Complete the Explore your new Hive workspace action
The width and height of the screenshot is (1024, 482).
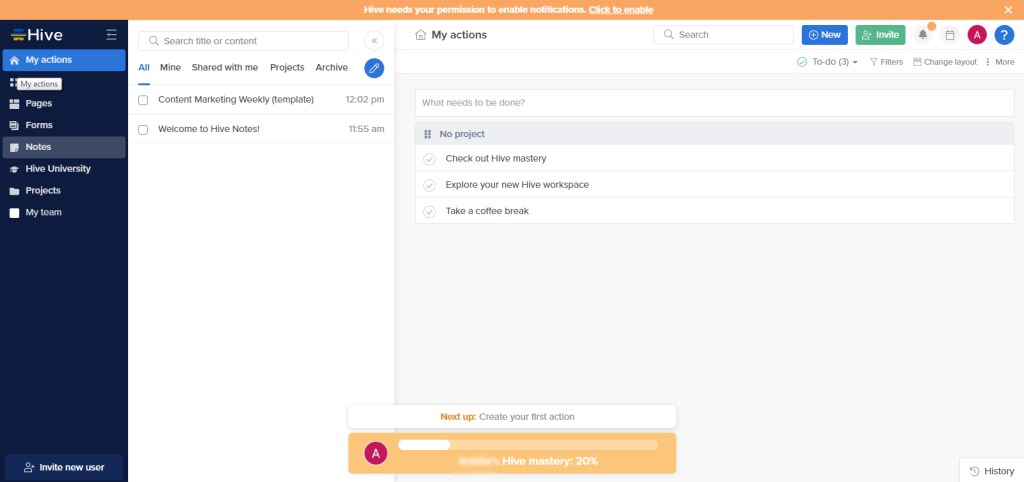pyautogui.click(x=429, y=185)
